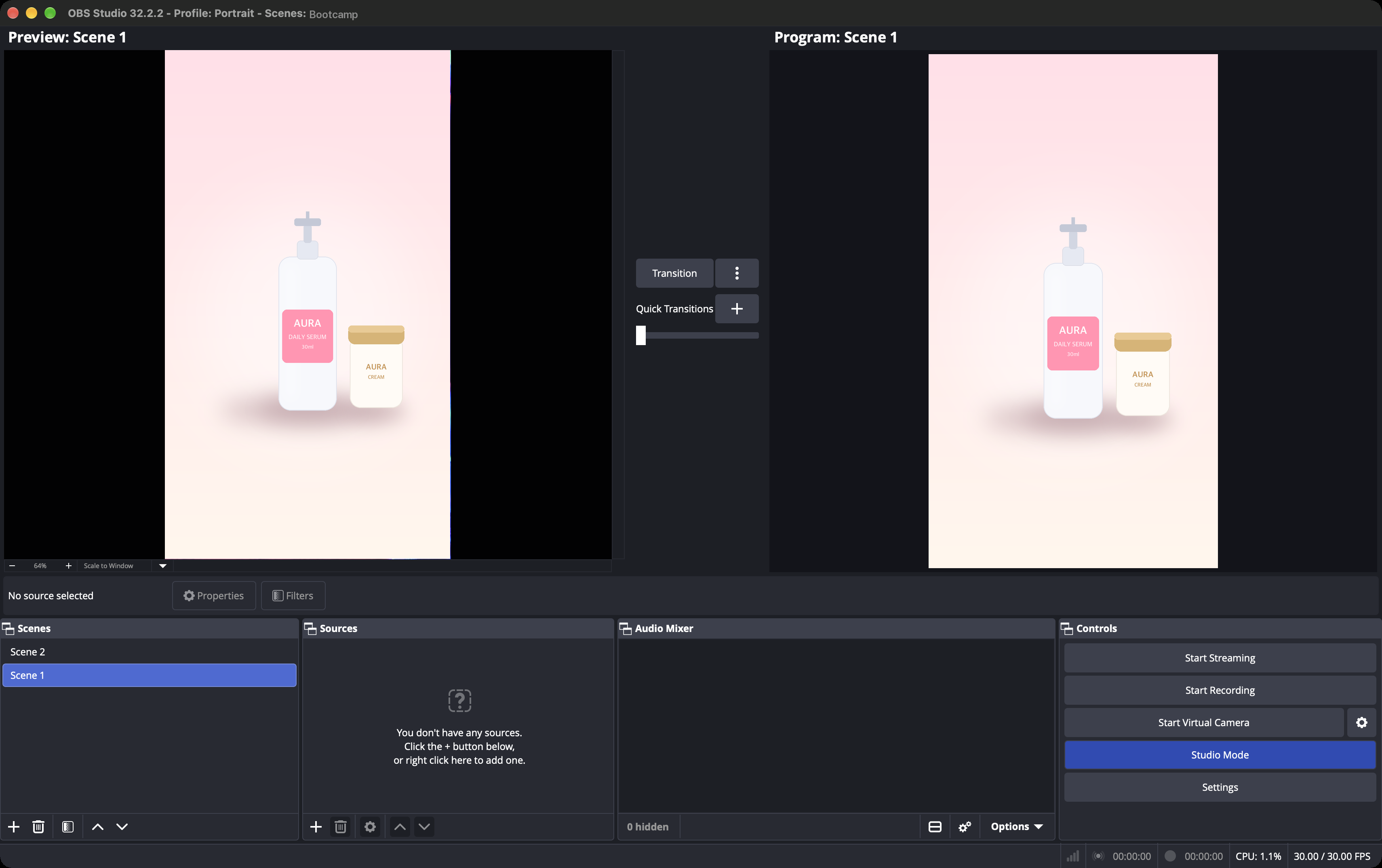
Task: Click the Preview scene canvas
Action: tap(308, 304)
